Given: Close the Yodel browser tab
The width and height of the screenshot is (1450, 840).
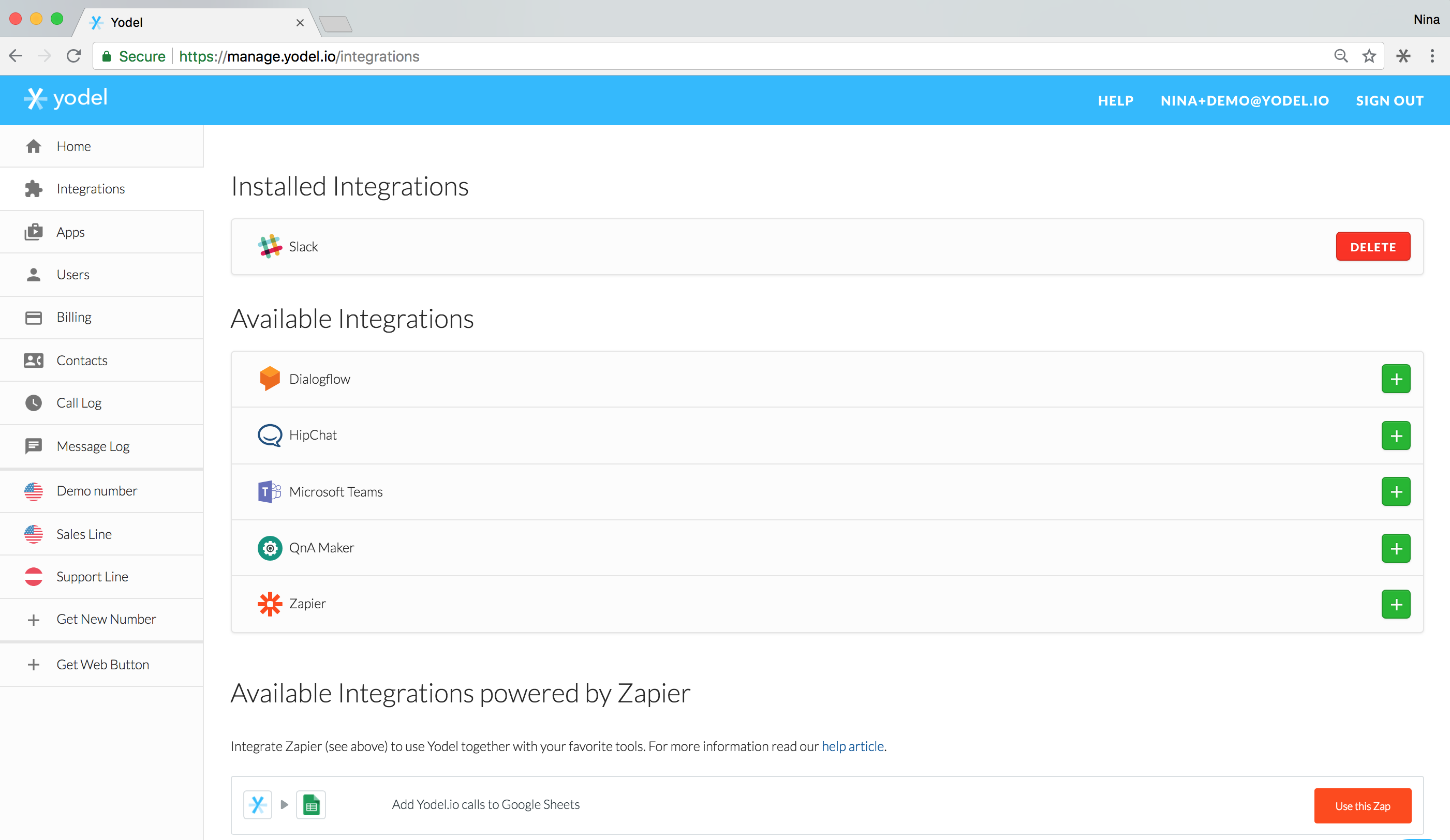Looking at the screenshot, I should [x=300, y=22].
